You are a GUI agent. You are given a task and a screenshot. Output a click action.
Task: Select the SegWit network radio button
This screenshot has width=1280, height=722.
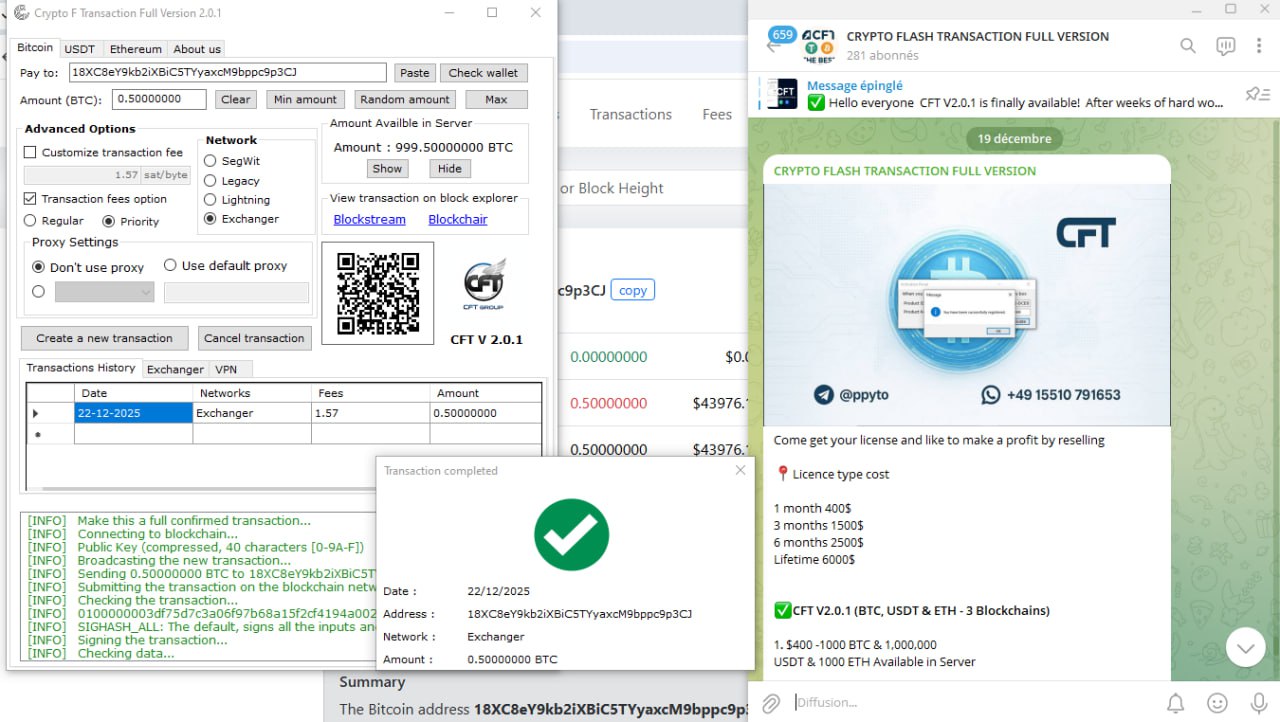(210, 161)
